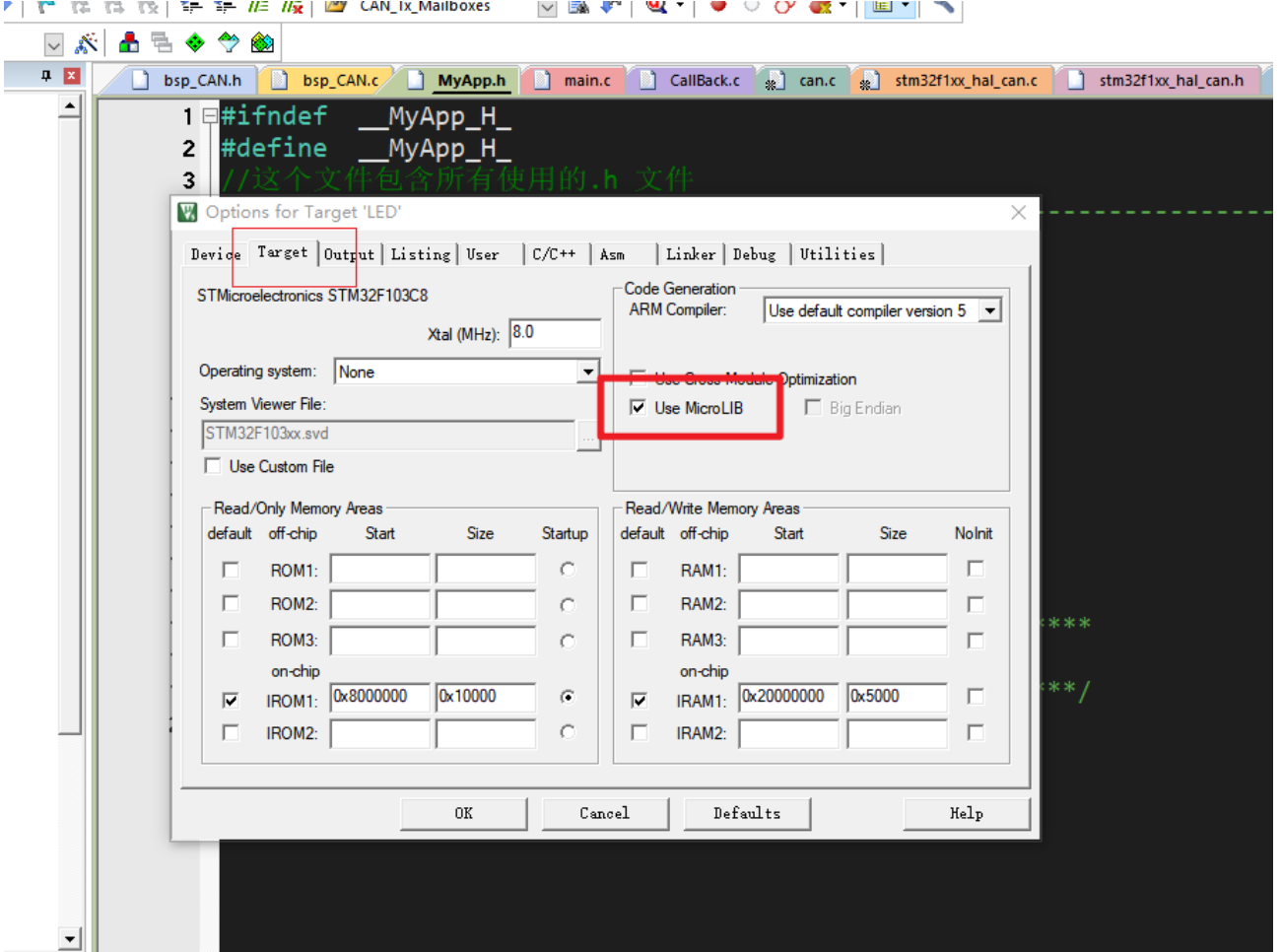Open the bsp_CAN.h editor tab
Screen dimensions: 1281x952
point(190,81)
